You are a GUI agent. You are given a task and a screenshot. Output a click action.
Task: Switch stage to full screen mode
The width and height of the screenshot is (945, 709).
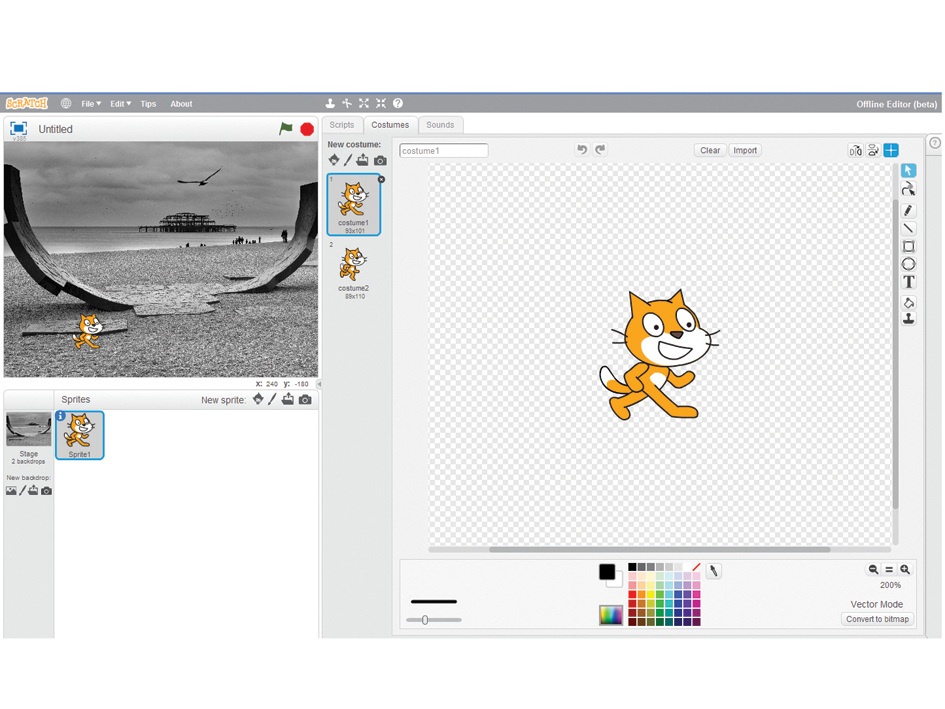click(19, 128)
